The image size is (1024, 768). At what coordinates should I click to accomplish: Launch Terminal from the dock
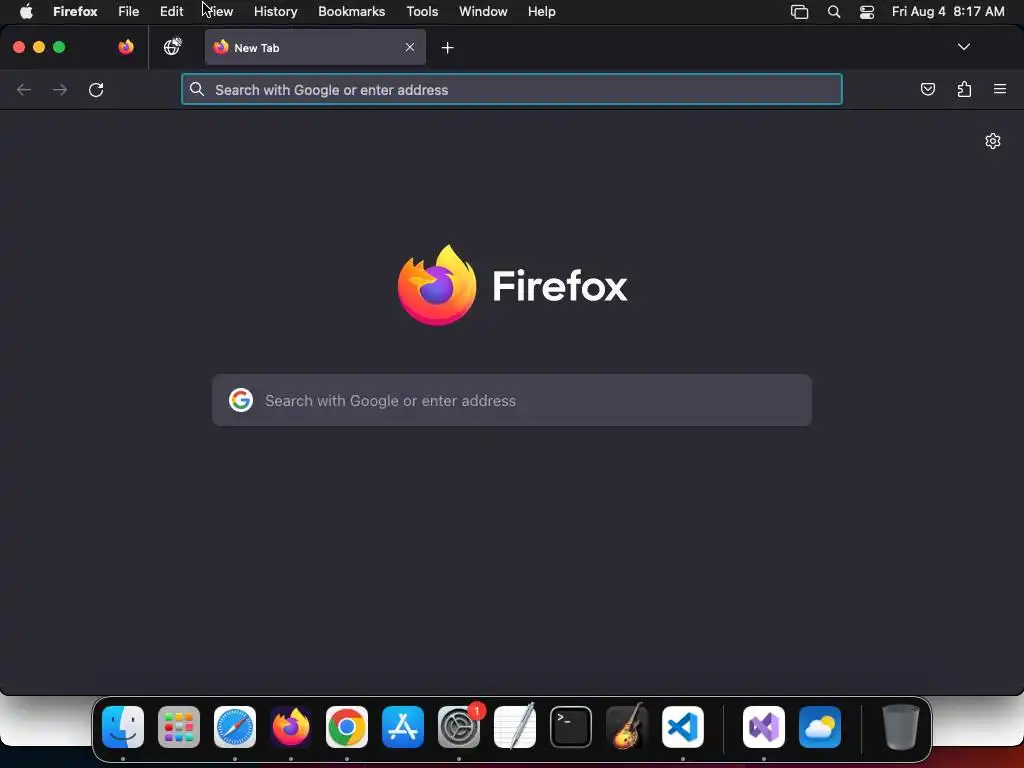pos(571,727)
